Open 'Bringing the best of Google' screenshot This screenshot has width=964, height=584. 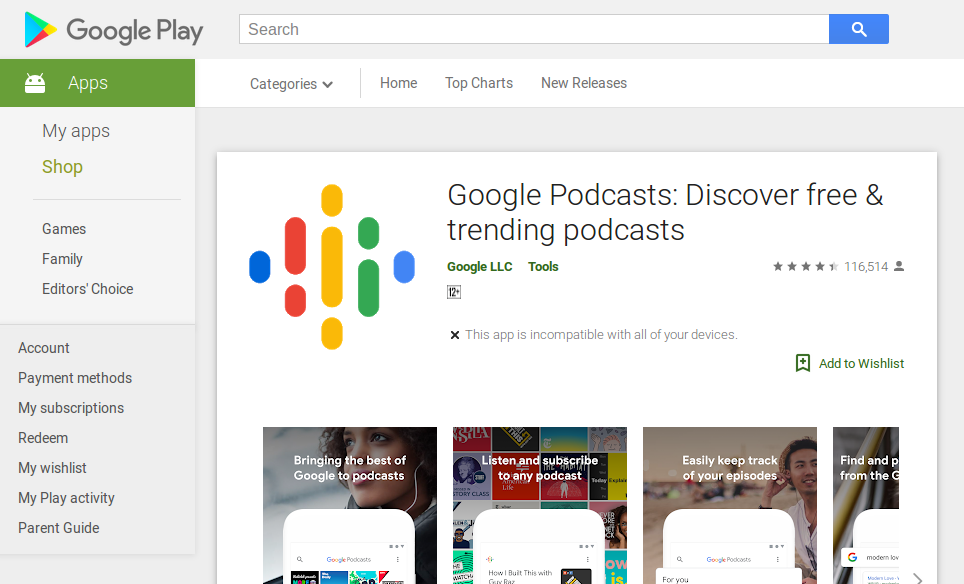[350, 505]
